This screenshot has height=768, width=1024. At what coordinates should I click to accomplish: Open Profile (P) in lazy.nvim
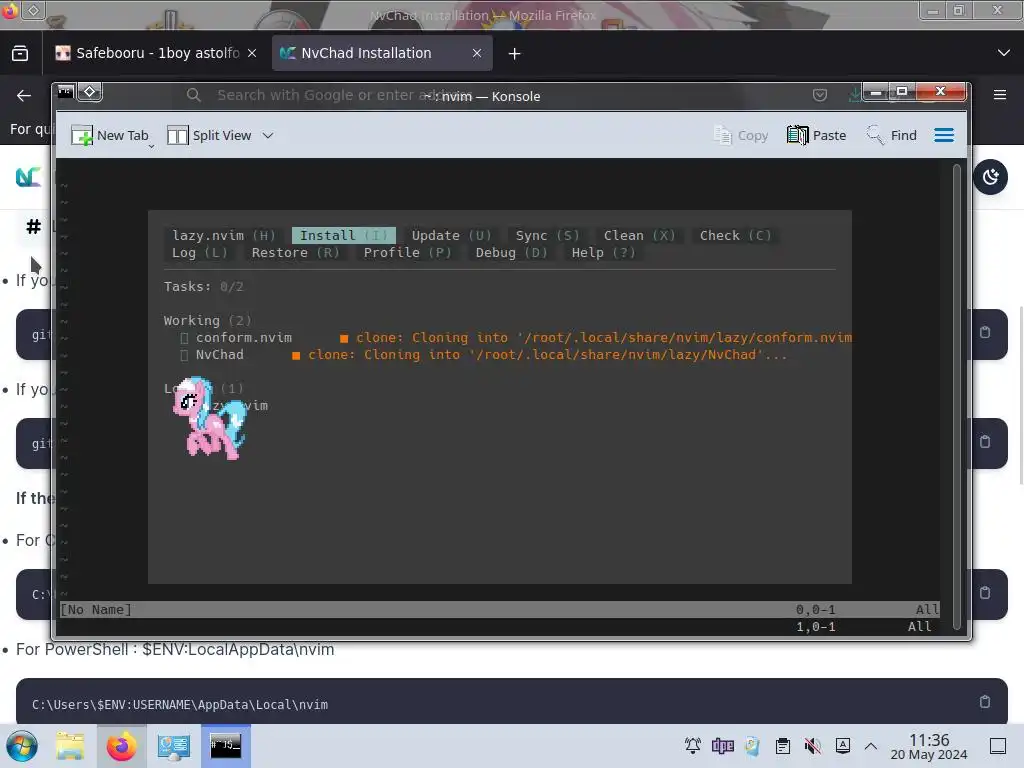(408, 253)
